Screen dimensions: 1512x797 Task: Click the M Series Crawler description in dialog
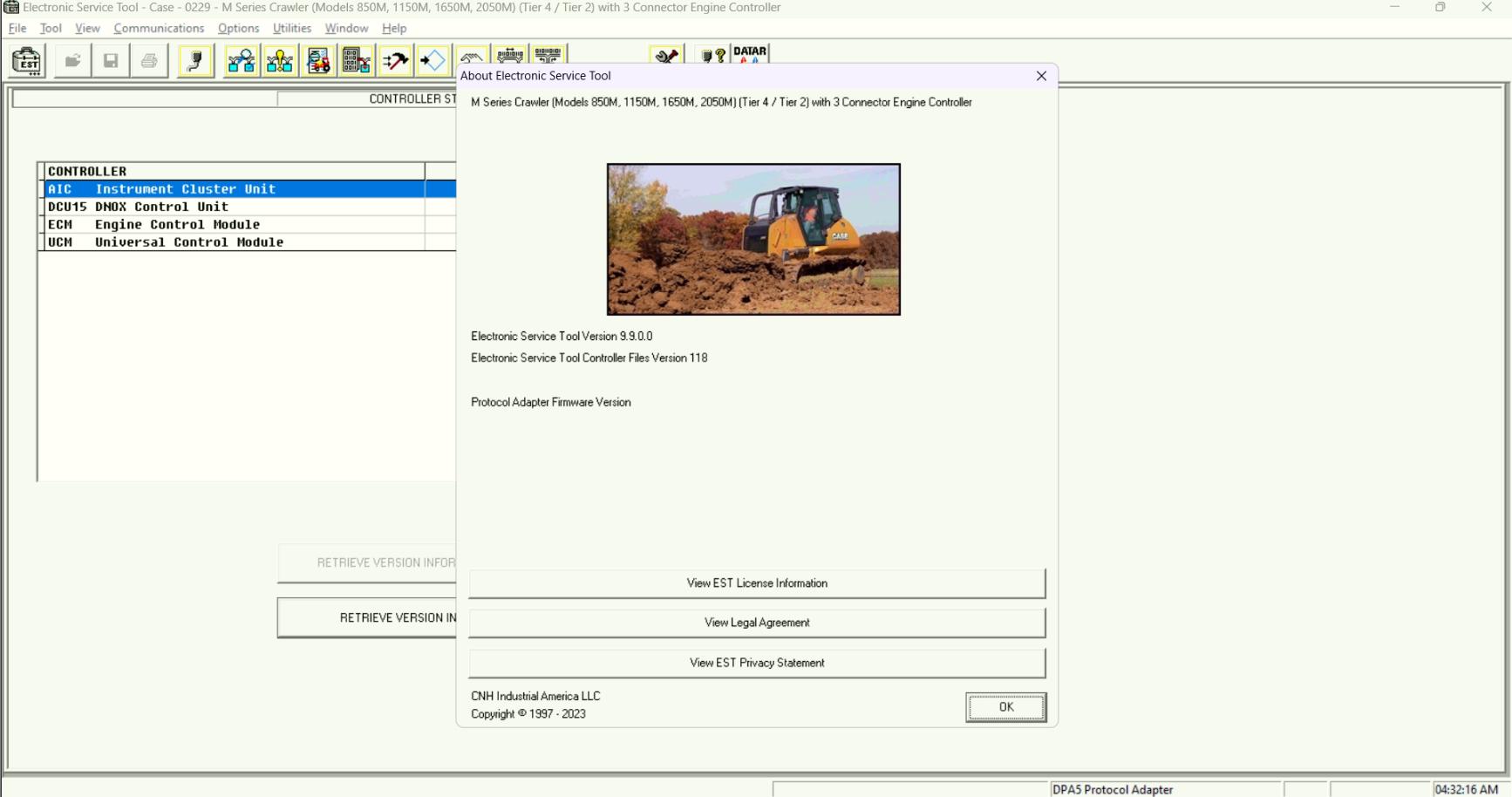[721, 102]
